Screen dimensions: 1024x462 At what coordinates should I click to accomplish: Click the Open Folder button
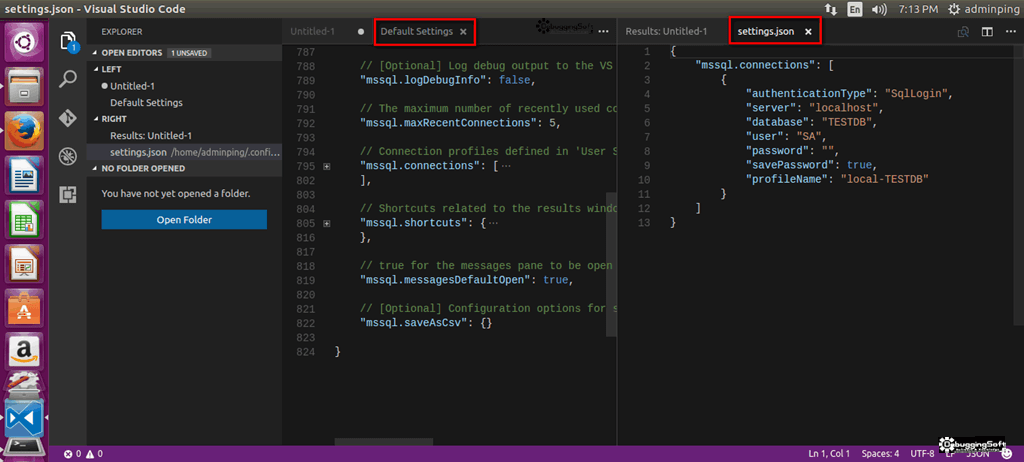pyautogui.click(x=184, y=220)
